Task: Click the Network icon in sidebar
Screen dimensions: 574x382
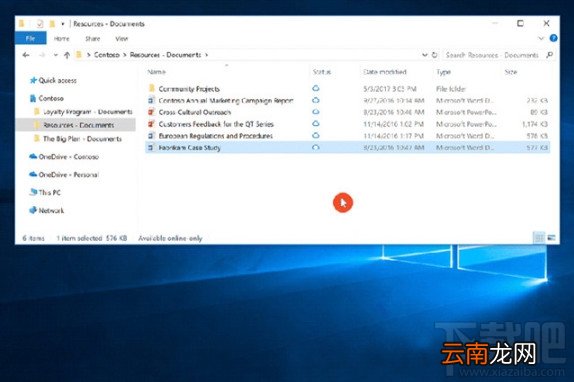Action: click(33, 210)
